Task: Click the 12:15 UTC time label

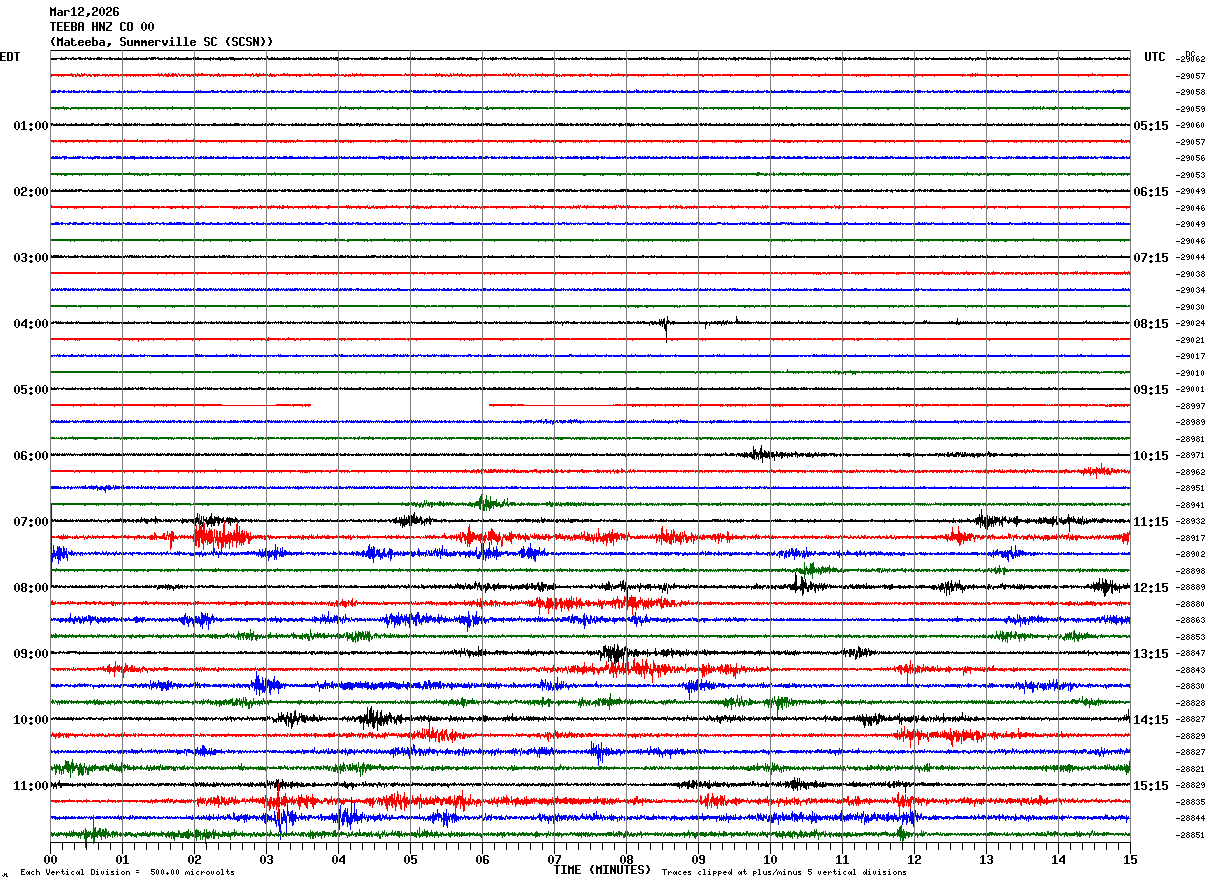Action: tap(1151, 588)
